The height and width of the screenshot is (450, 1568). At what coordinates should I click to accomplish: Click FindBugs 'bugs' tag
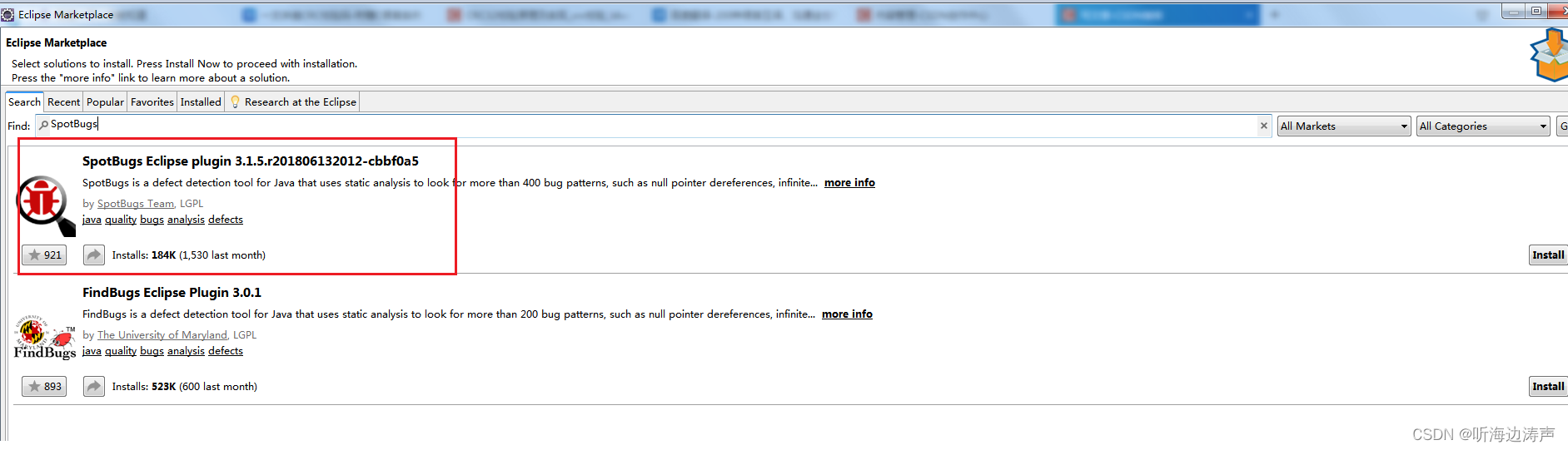pos(152,351)
